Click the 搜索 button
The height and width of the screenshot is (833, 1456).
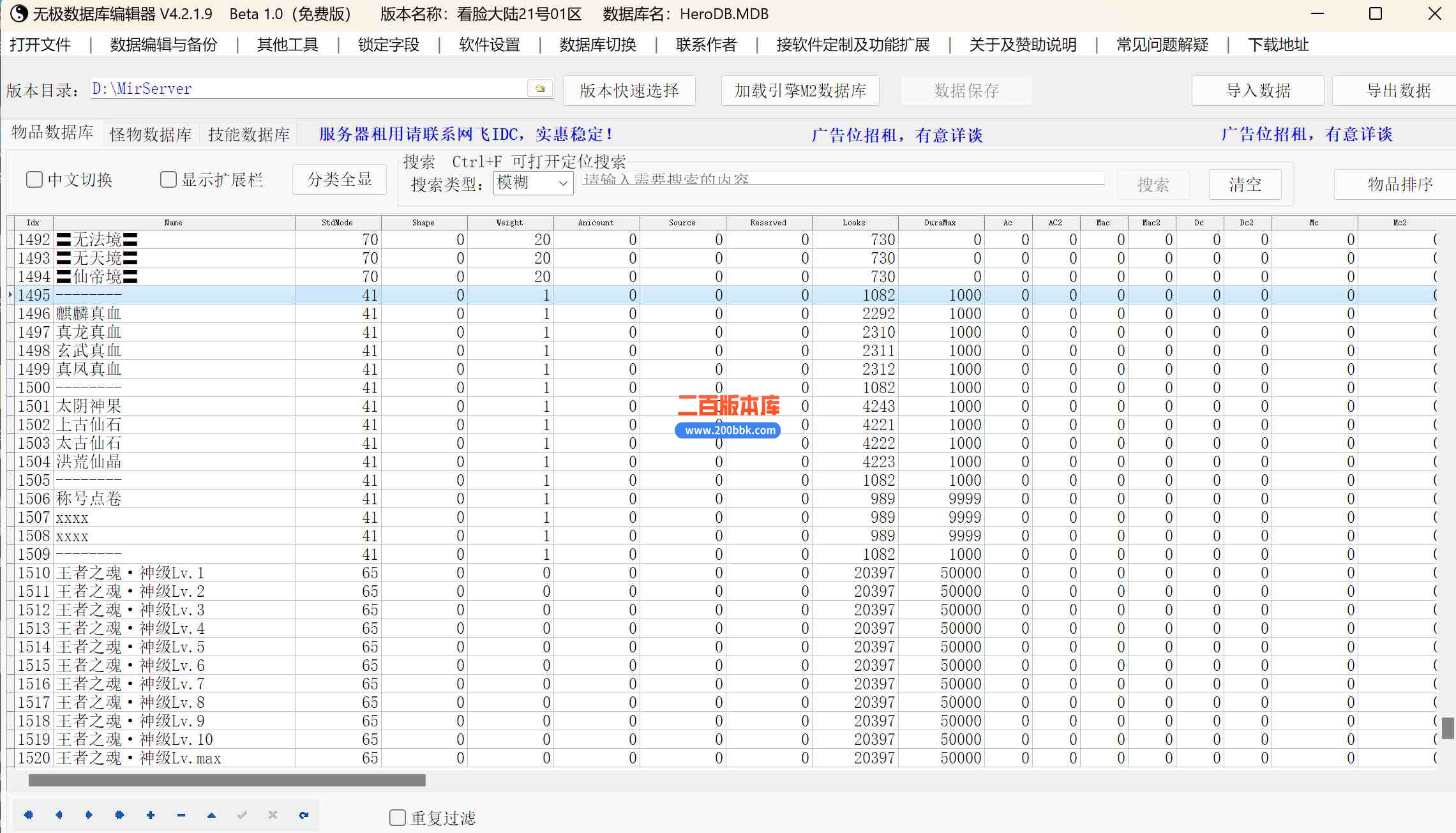click(1153, 184)
